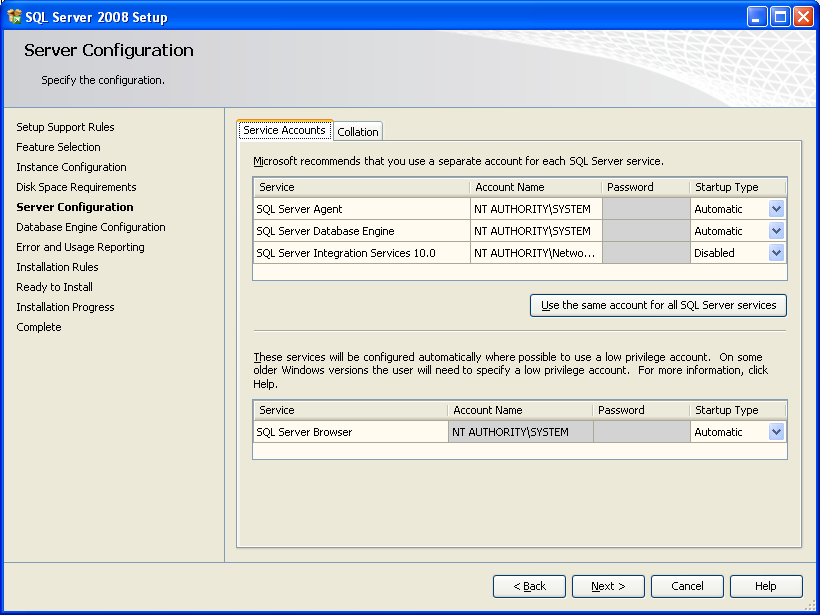Switch to the Collation tab
The width and height of the screenshot is (820, 615).
(358, 132)
